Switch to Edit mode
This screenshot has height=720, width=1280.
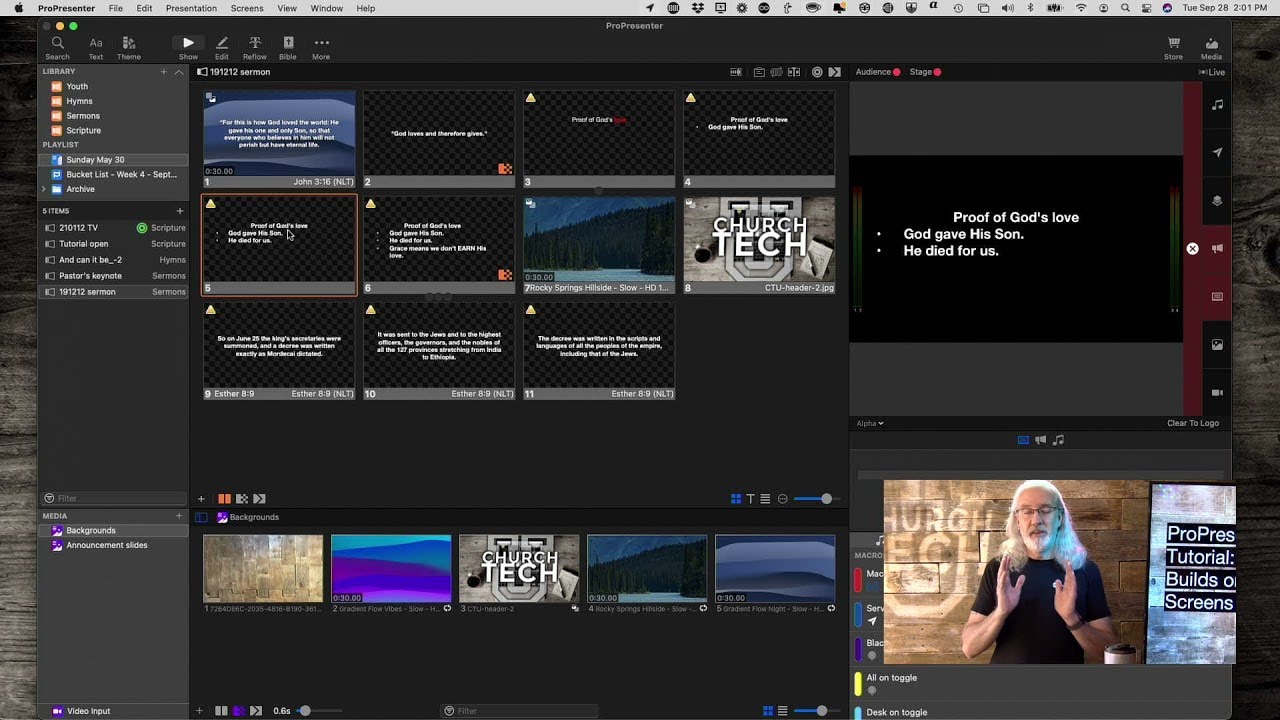222,48
